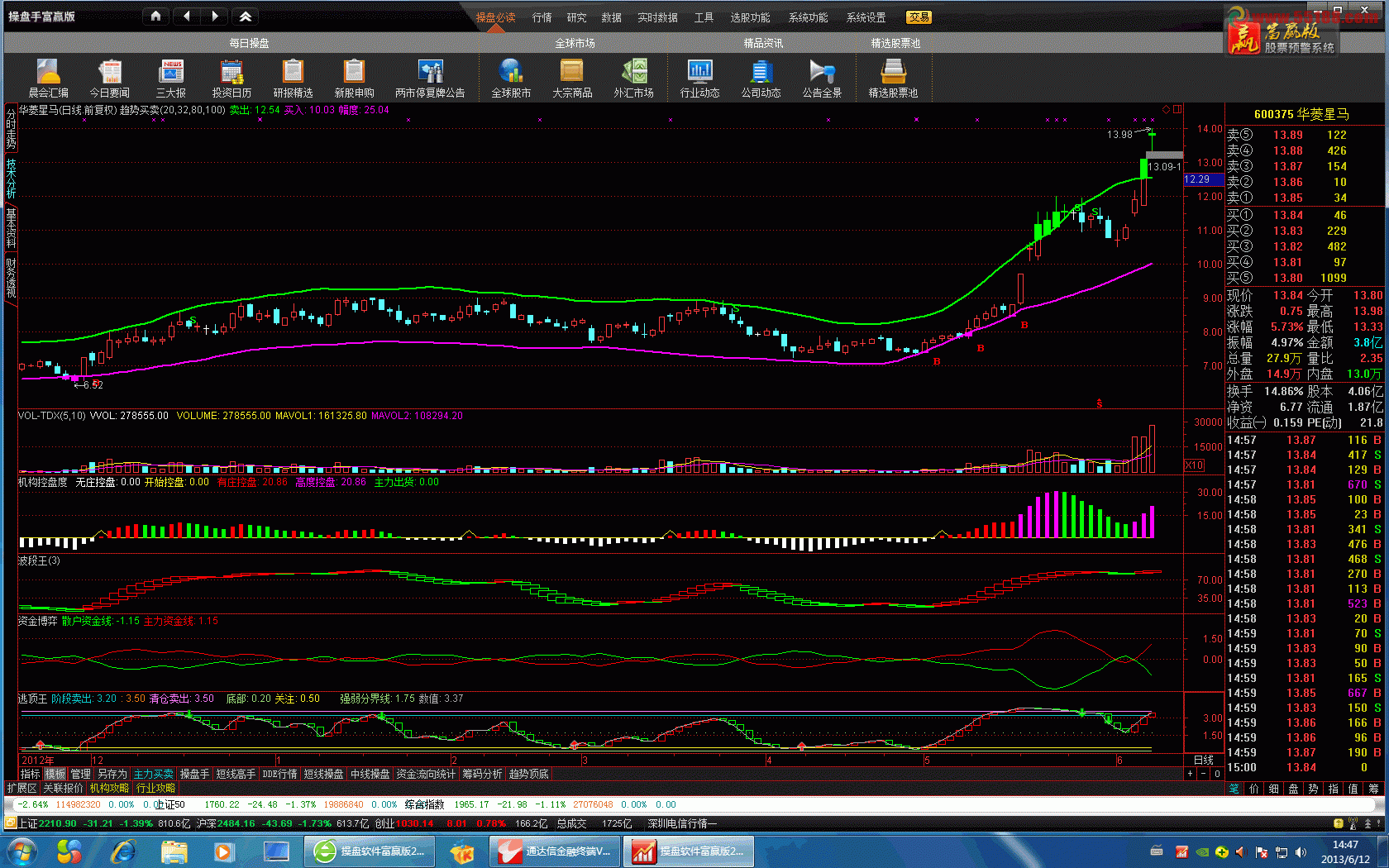The image size is (1389, 868).
Task: Zoom in chart with plus button
Action: click(x=1190, y=774)
